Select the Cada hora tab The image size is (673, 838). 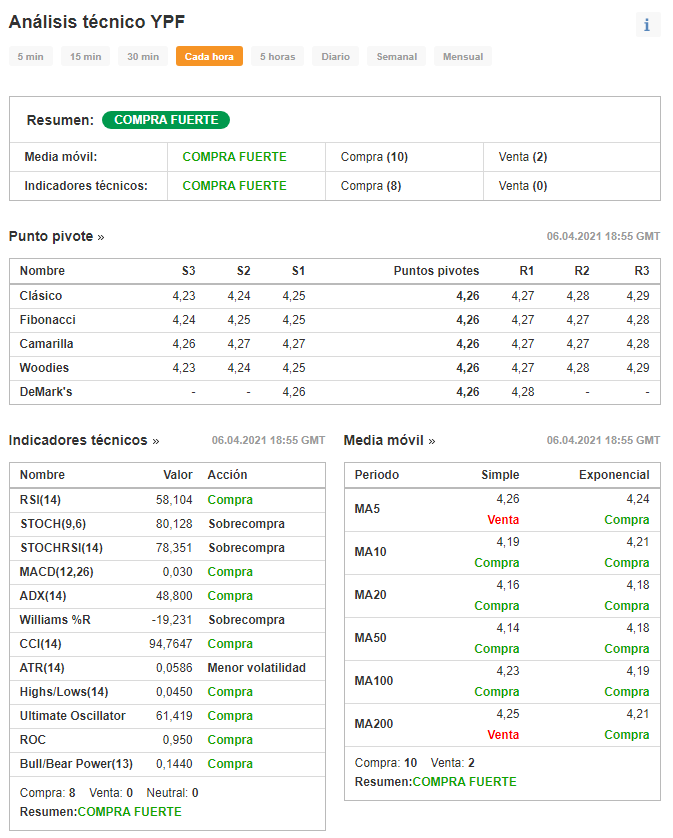coord(209,56)
